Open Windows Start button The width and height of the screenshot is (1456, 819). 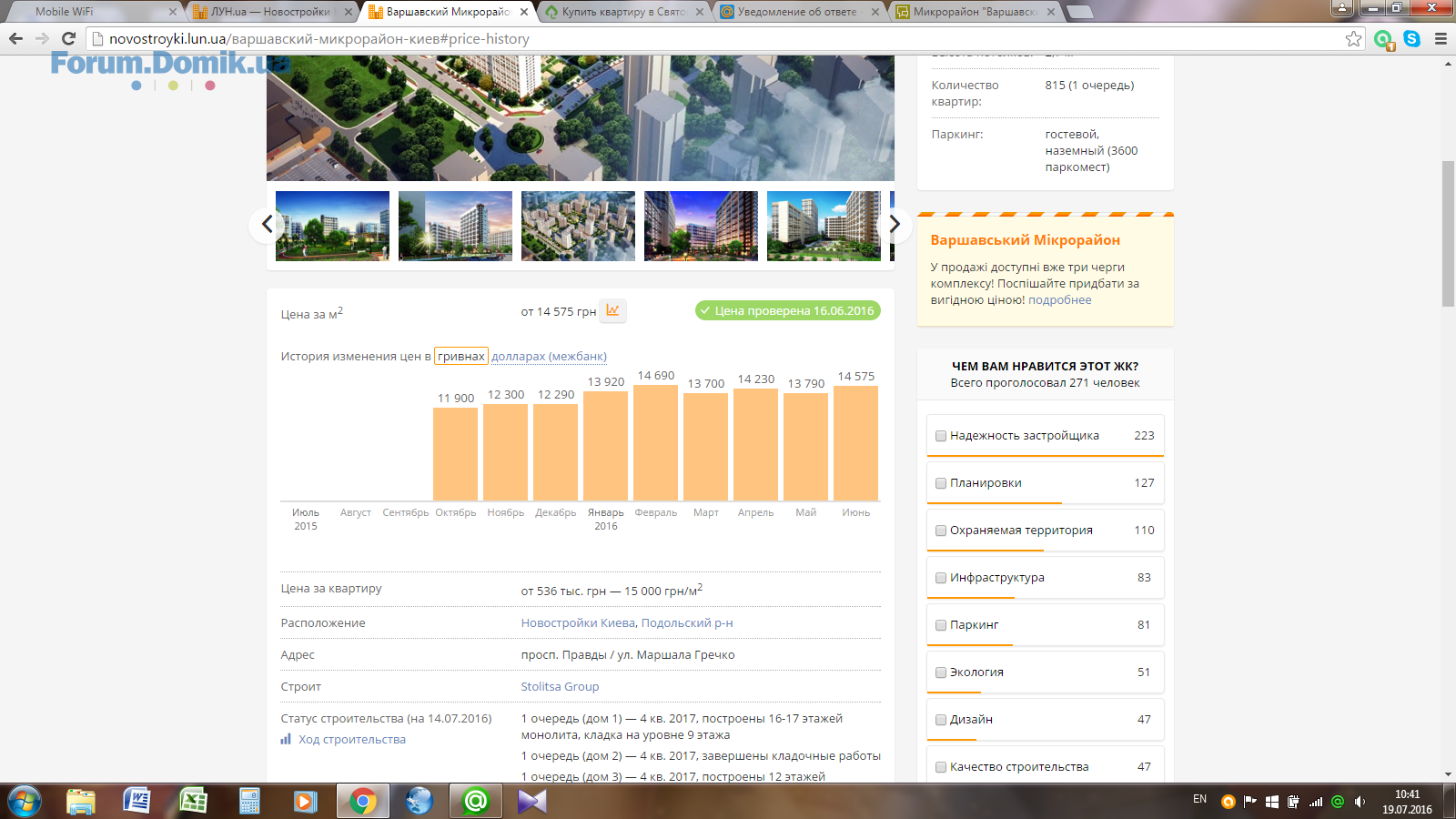pos(25,802)
